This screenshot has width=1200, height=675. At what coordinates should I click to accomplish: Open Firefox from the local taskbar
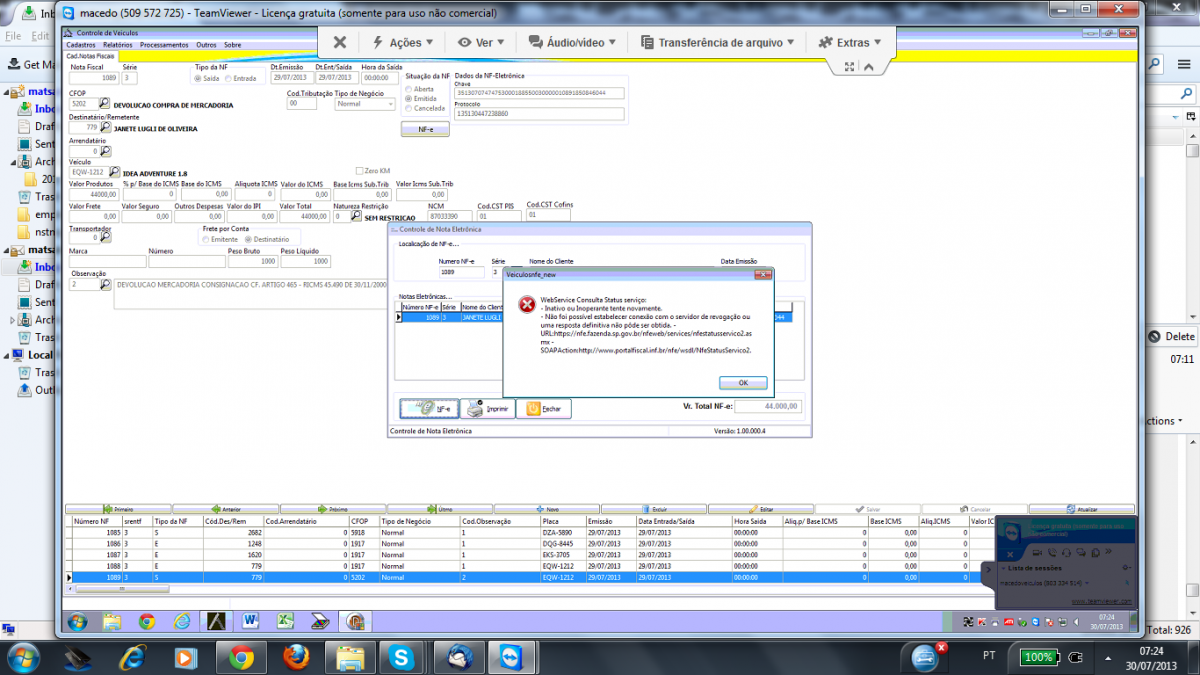point(295,658)
